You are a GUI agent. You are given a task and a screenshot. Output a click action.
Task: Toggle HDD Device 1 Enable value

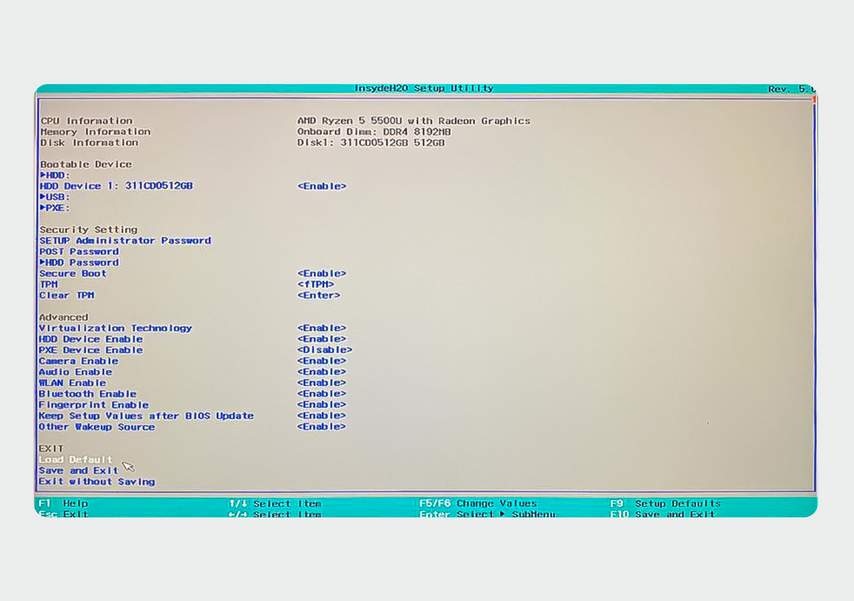pyautogui.click(x=322, y=186)
